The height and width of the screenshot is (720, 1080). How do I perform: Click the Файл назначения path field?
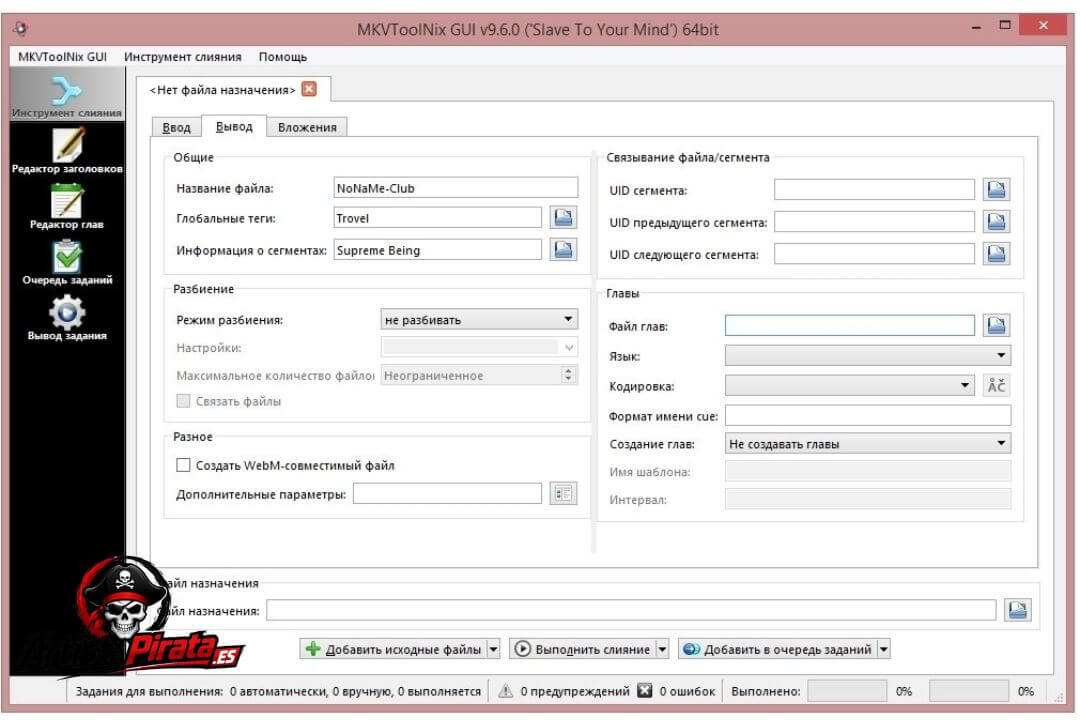pyautogui.click(x=631, y=610)
